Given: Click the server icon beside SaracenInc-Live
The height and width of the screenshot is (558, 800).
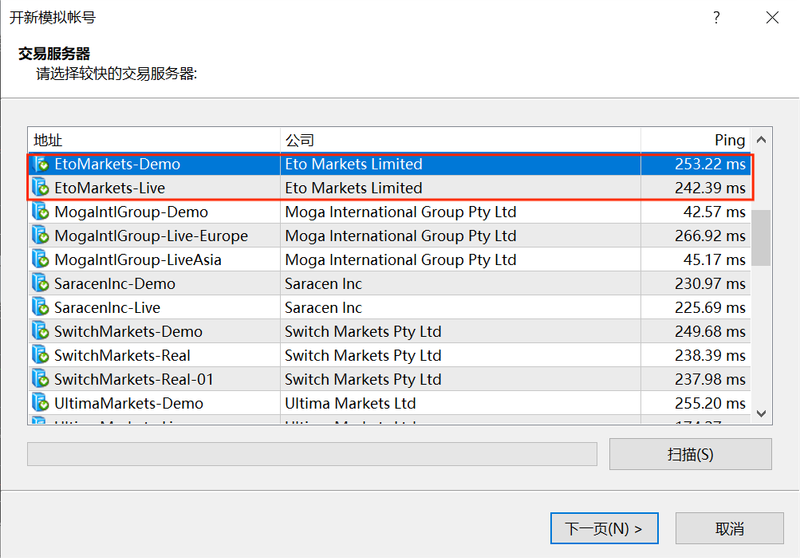Looking at the screenshot, I should click(x=40, y=308).
